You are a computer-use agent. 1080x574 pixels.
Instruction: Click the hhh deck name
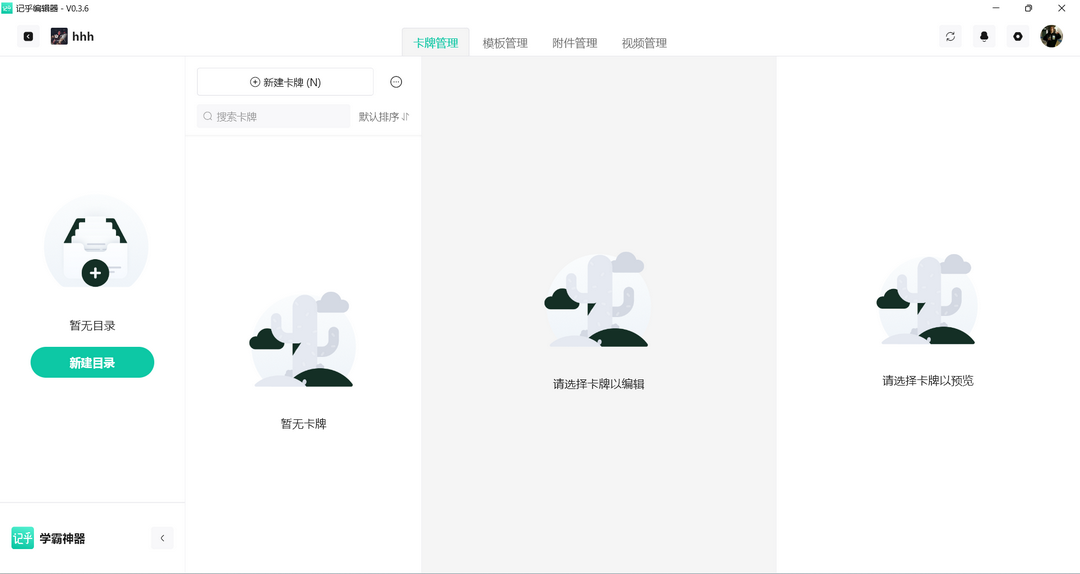pyautogui.click(x=83, y=37)
